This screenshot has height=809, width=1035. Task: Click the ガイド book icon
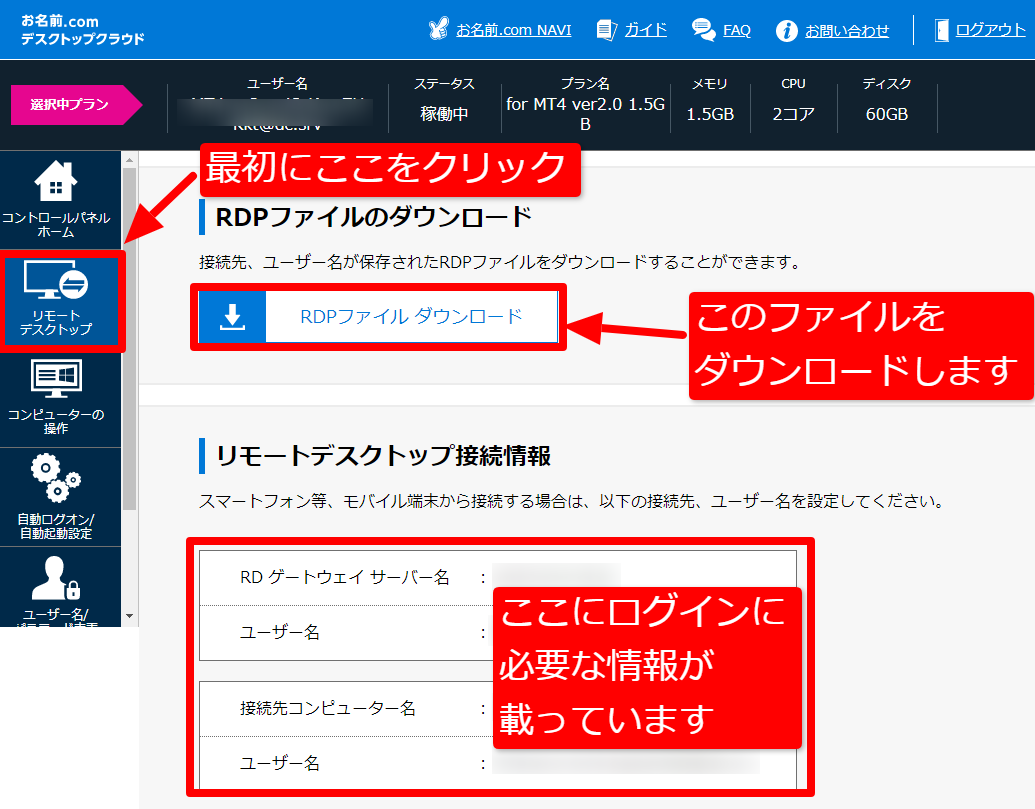click(x=606, y=30)
